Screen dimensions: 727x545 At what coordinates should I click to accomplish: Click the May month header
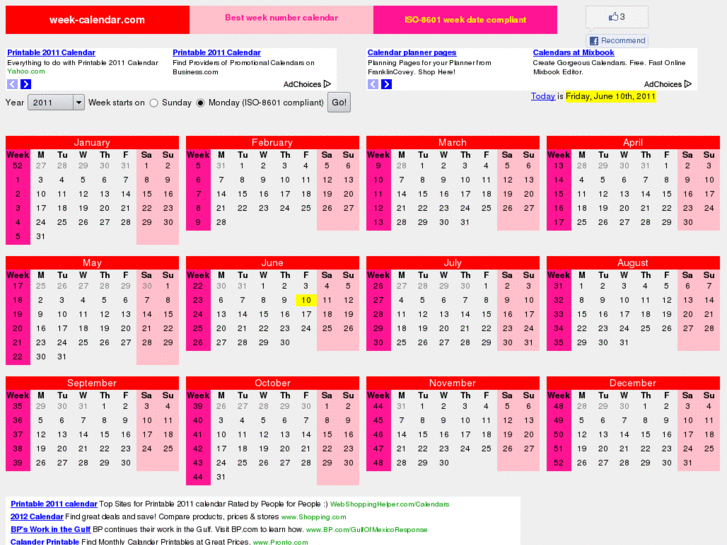(x=92, y=263)
